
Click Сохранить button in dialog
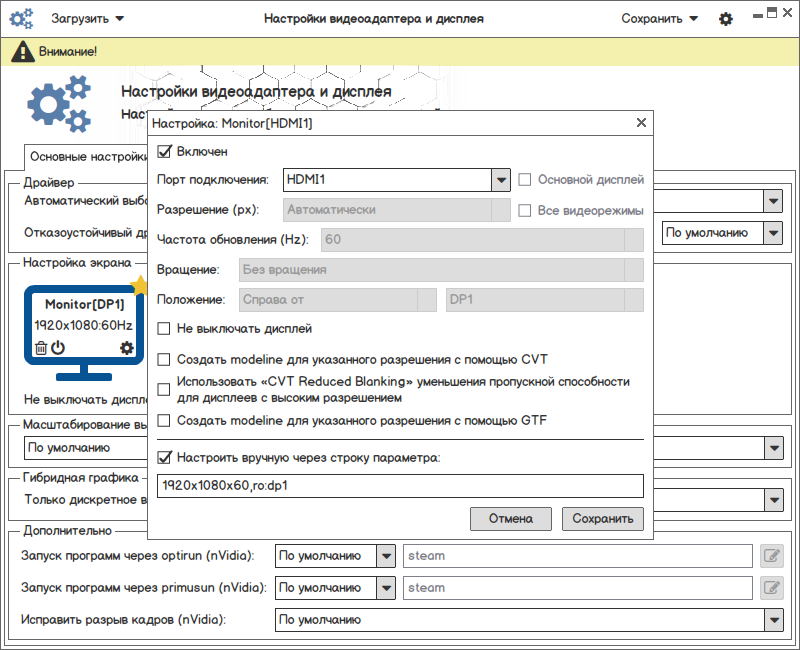point(603,519)
